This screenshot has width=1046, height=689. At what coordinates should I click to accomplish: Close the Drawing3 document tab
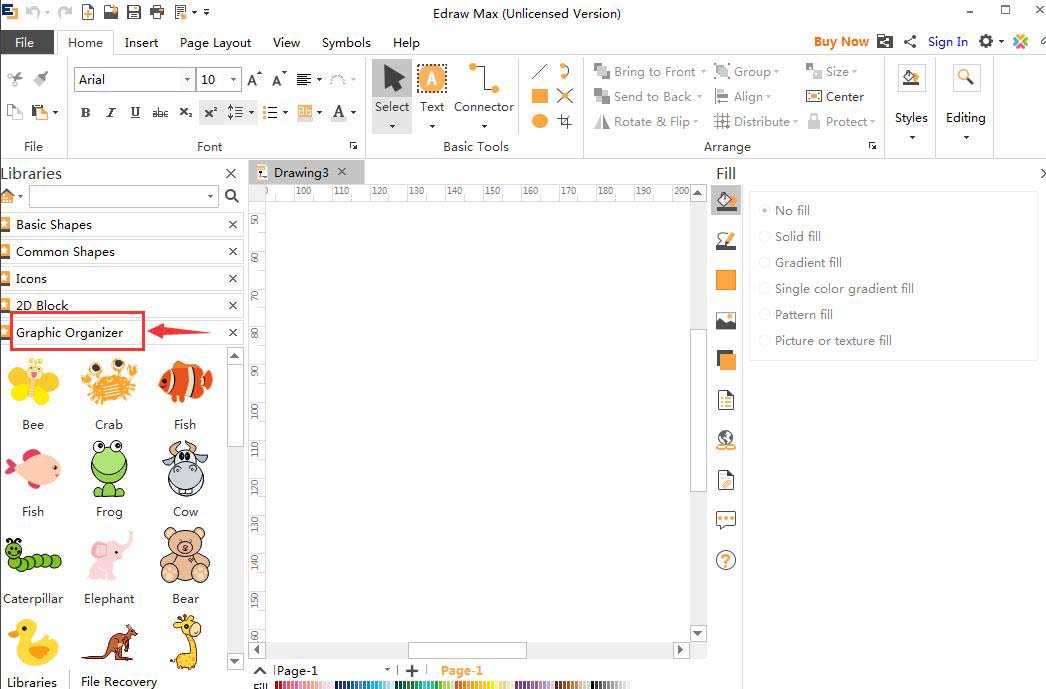(x=342, y=171)
